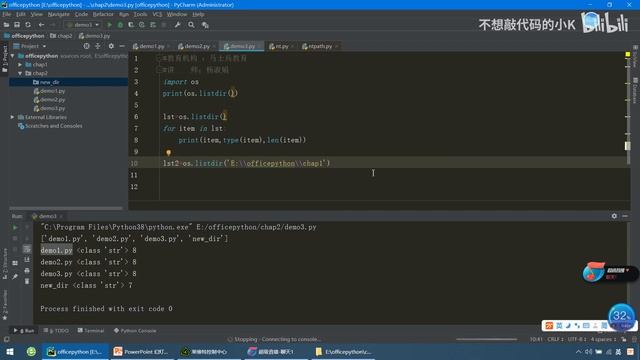Open the TODO tool window
The width and height of the screenshot is (640, 360).
56,331
